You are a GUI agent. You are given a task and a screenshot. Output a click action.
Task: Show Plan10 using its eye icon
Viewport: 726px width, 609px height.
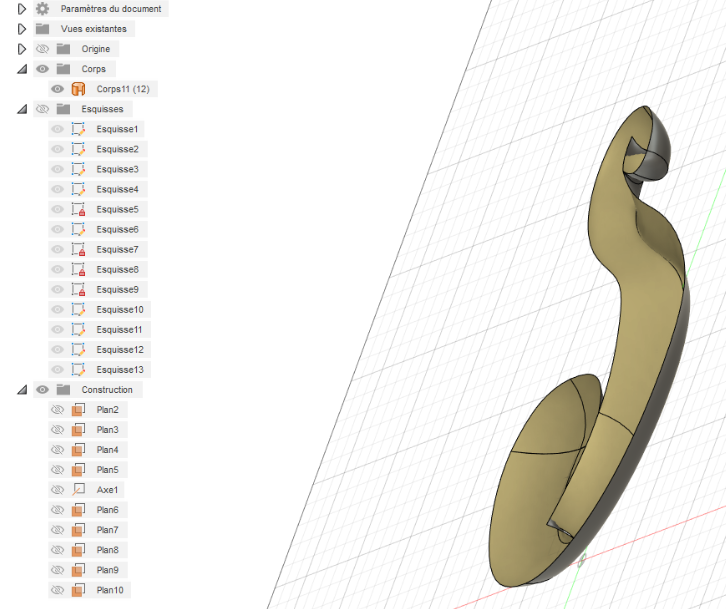coord(57,590)
